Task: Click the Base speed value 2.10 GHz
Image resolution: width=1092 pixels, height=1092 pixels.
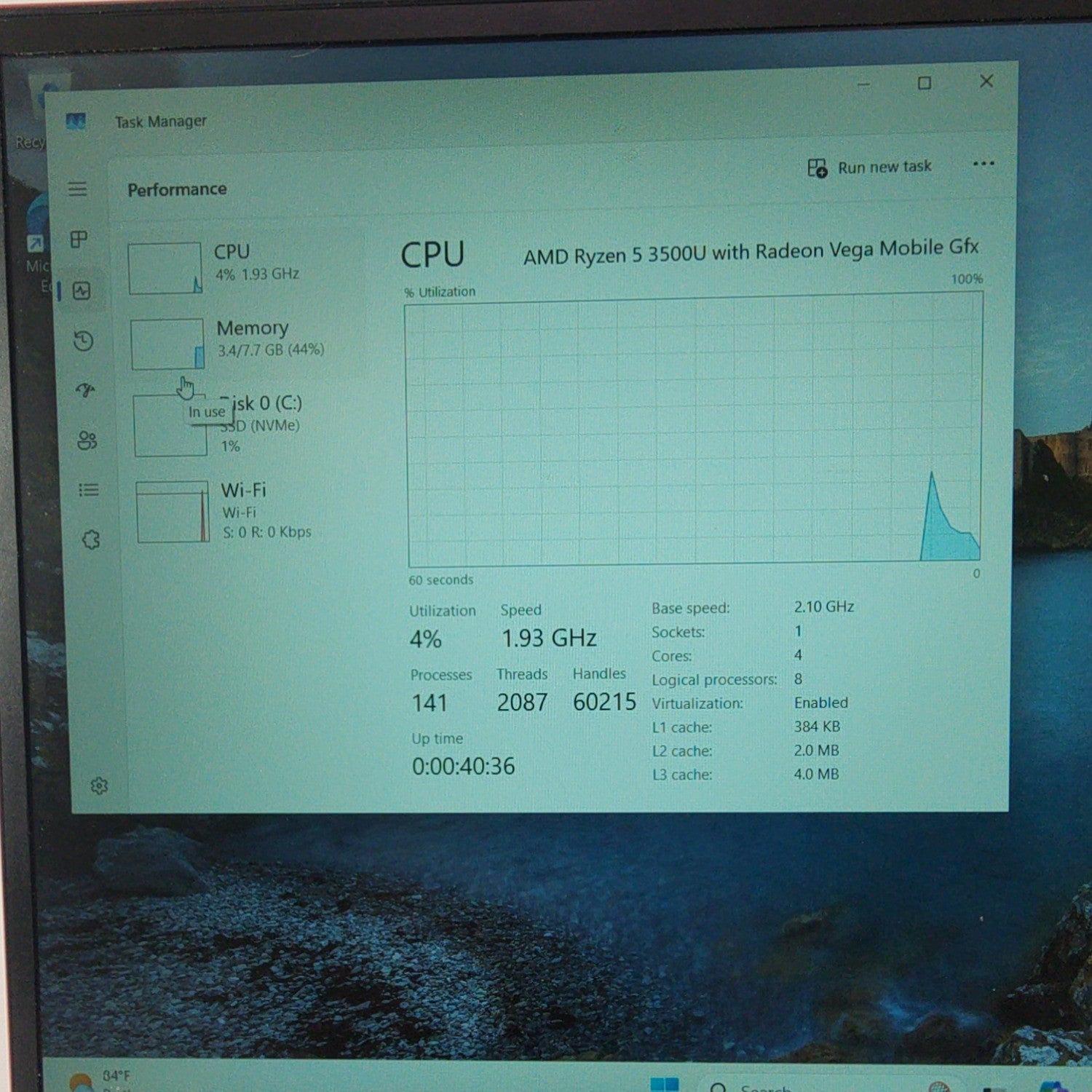Action: tap(823, 606)
